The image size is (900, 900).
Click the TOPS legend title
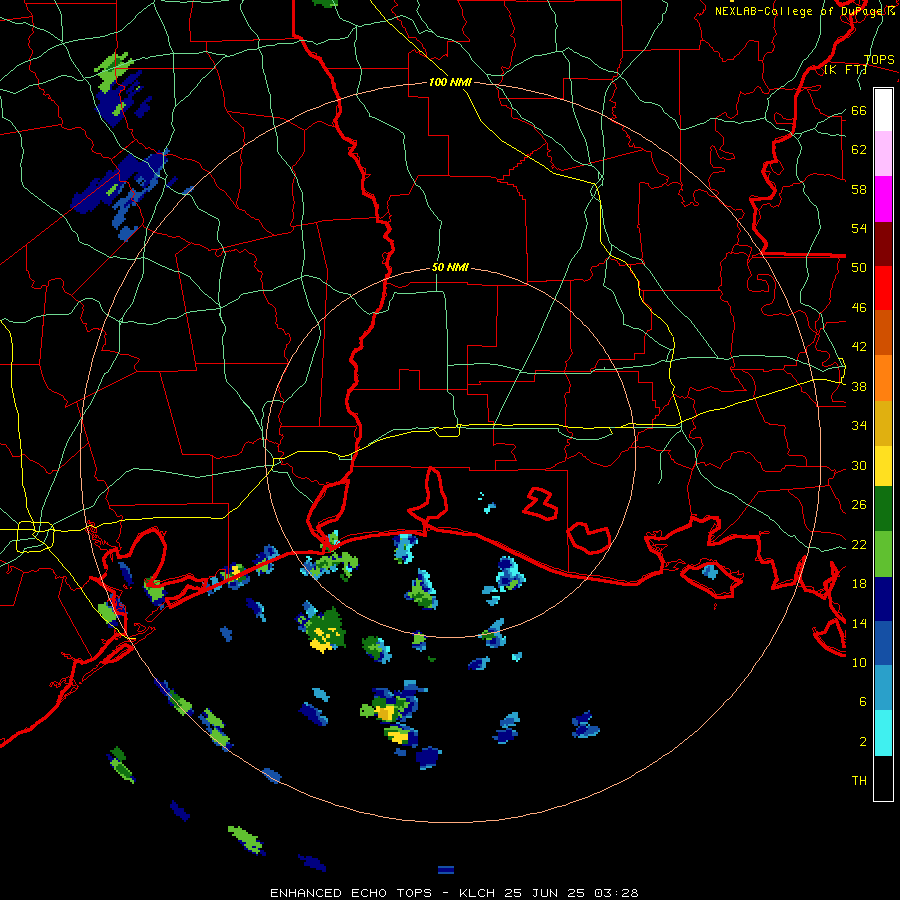[x=879, y=59]
